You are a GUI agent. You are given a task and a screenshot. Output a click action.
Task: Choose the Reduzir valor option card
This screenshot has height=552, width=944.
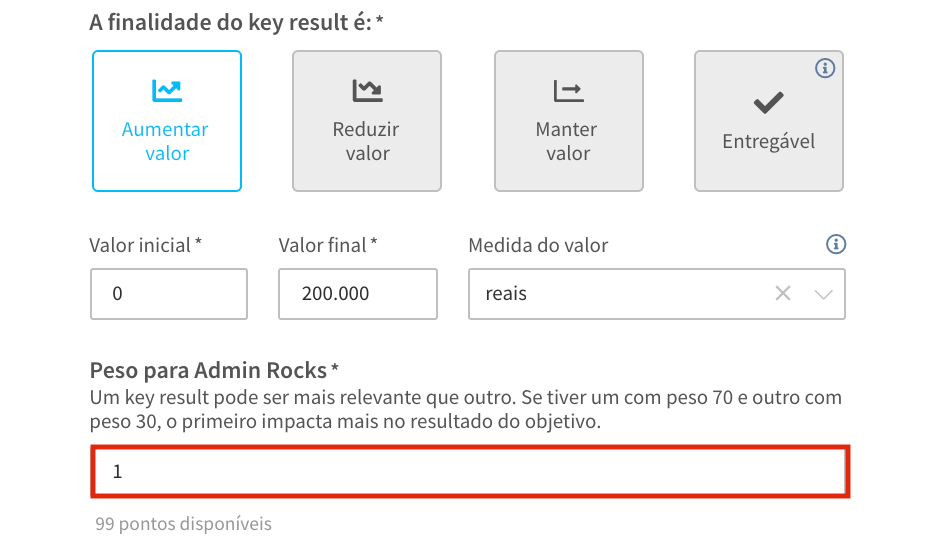coord(367,121)
